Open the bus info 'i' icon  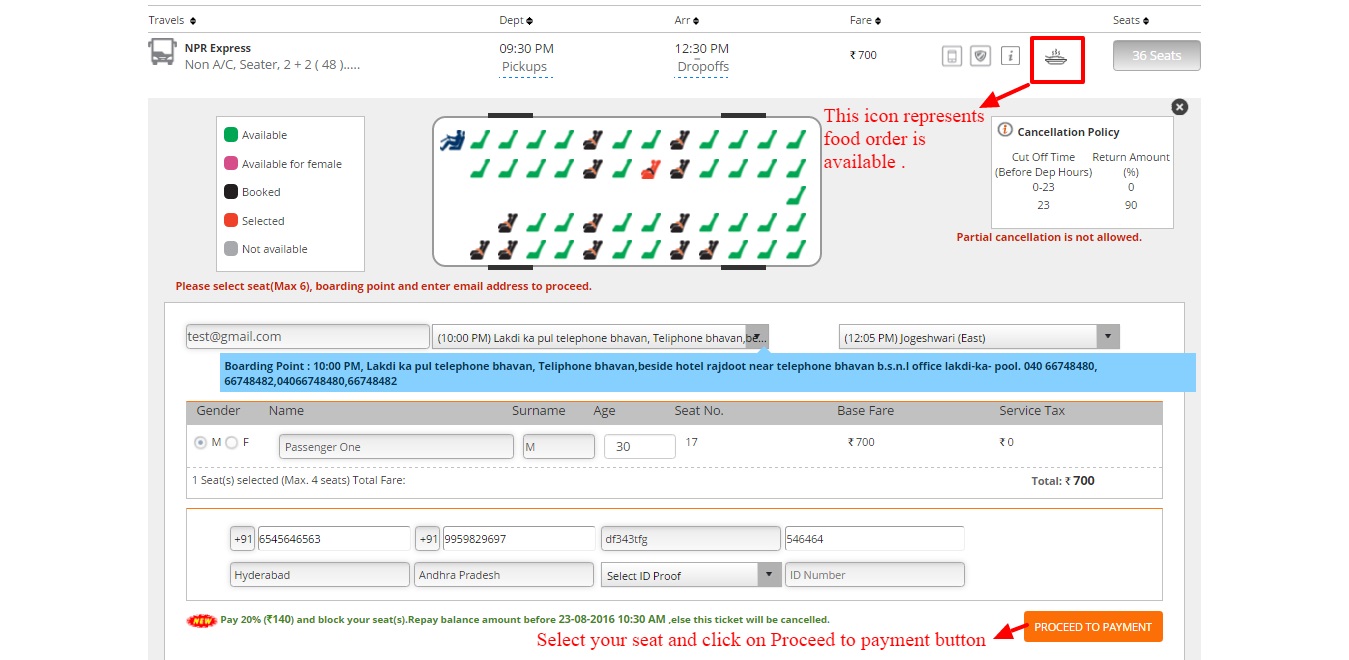click(x=1010, y=56)
